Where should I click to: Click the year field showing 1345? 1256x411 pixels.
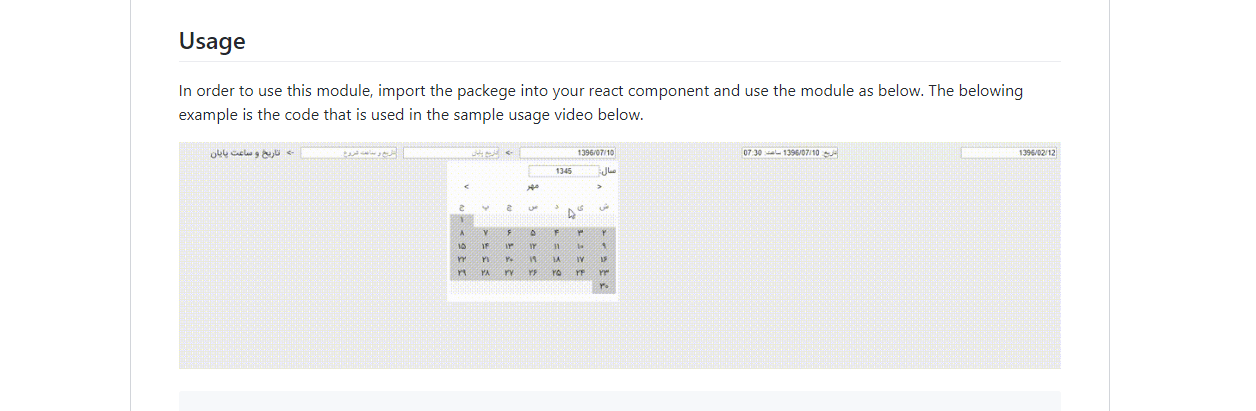[563, 171]
